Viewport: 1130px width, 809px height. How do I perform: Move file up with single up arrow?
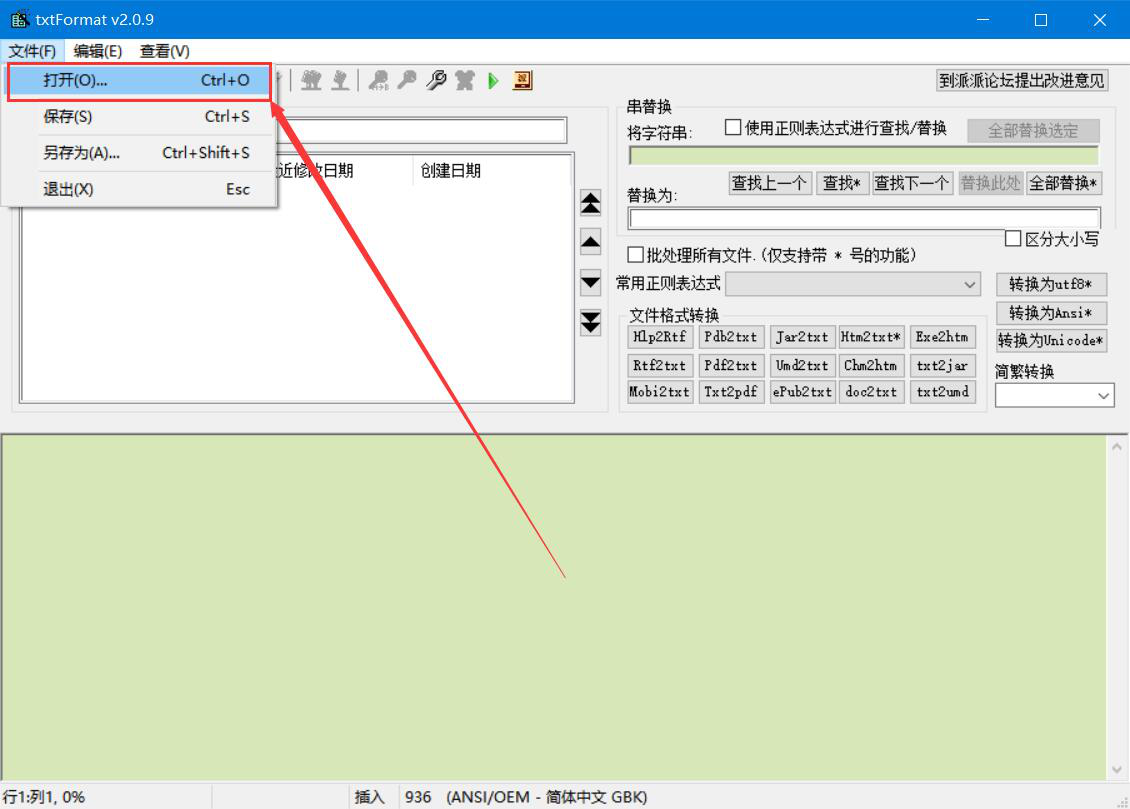[x=590, y=243]
